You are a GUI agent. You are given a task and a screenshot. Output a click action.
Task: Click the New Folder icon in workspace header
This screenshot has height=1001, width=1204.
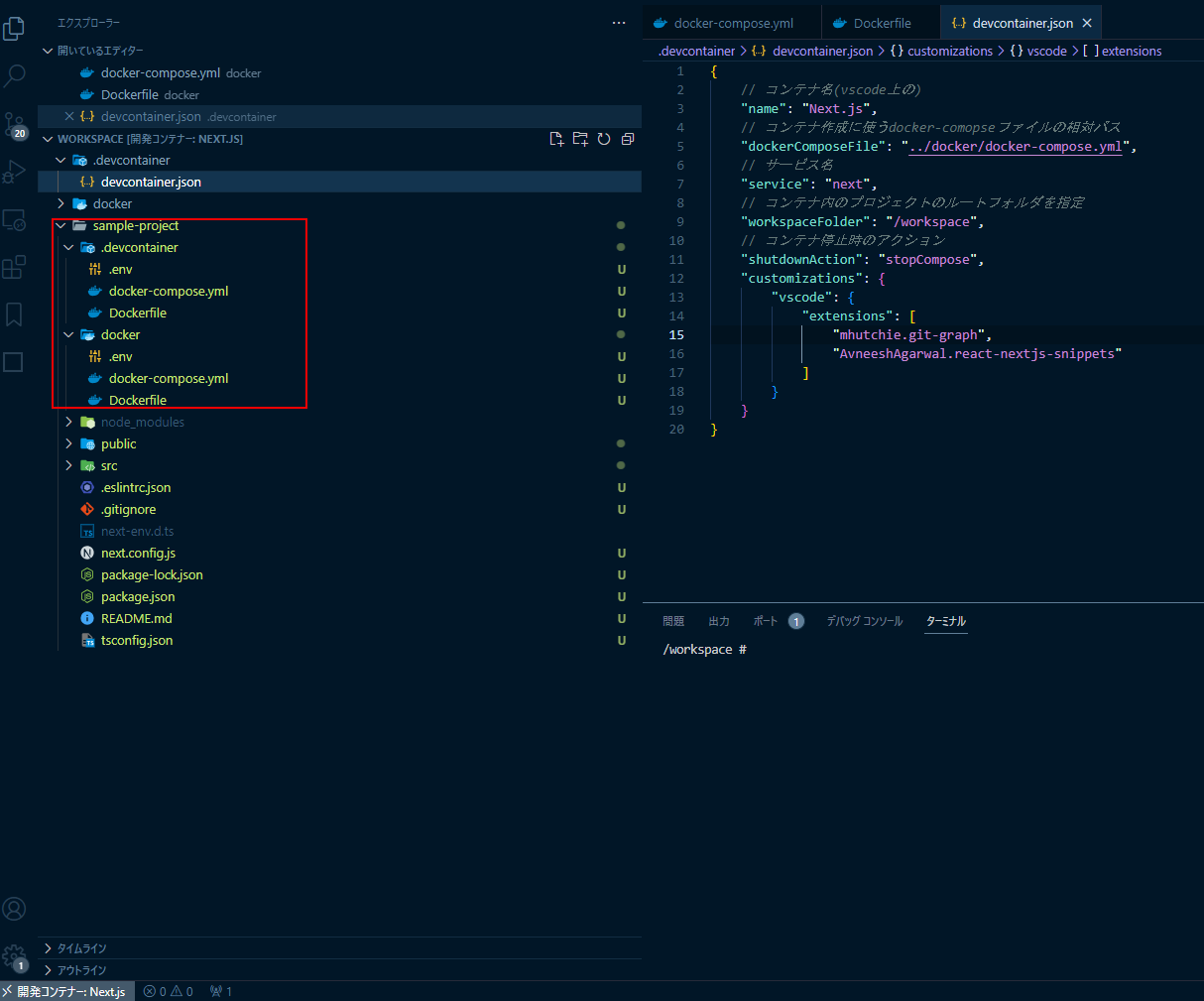pyautogui.click(x=580, y=139)
